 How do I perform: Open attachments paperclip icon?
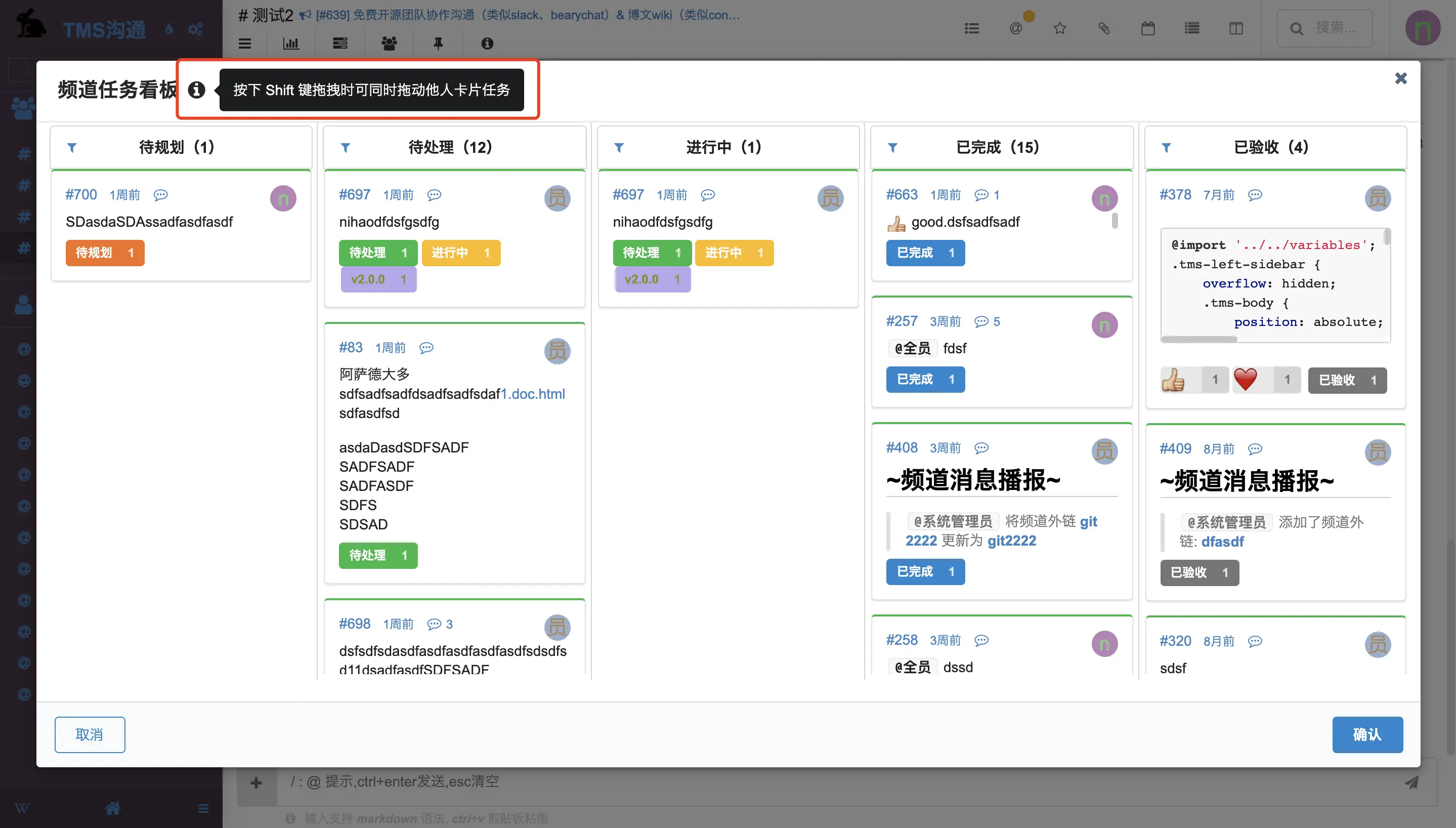tap(1104, 28)
